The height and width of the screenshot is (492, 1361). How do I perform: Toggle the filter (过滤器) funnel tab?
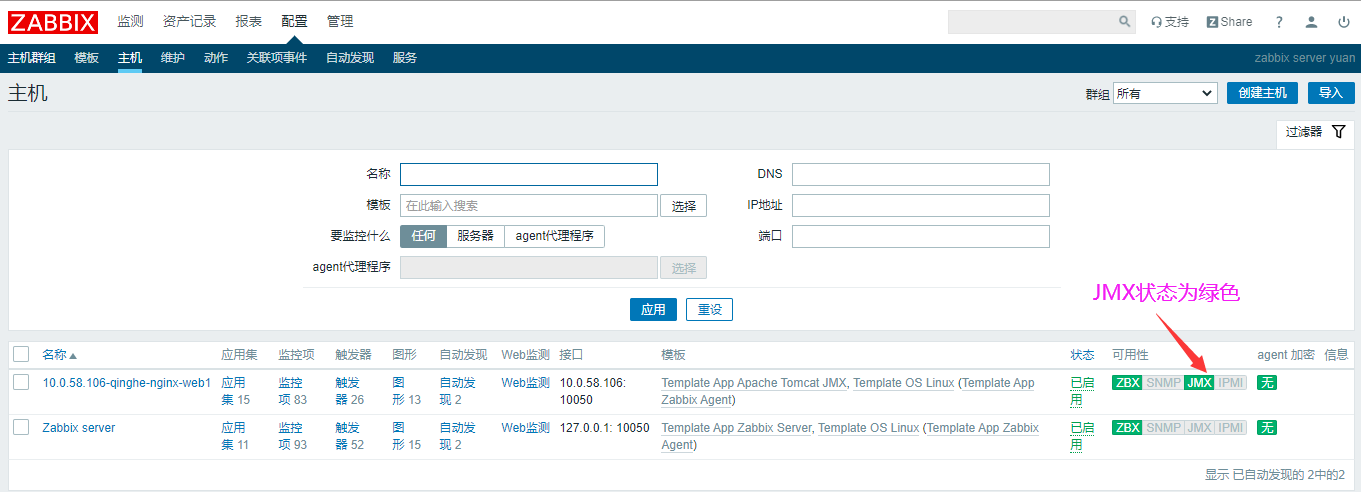(x=1315, y=132)
